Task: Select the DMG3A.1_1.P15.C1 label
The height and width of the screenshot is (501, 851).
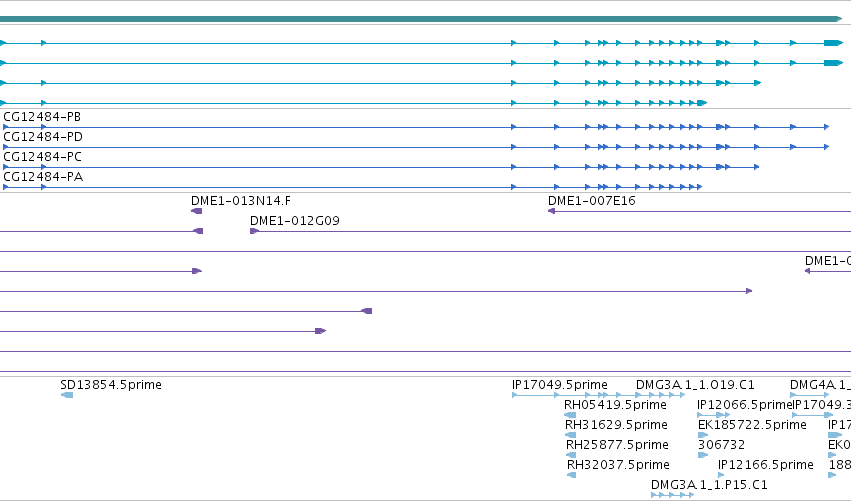Action: (709, 485)
